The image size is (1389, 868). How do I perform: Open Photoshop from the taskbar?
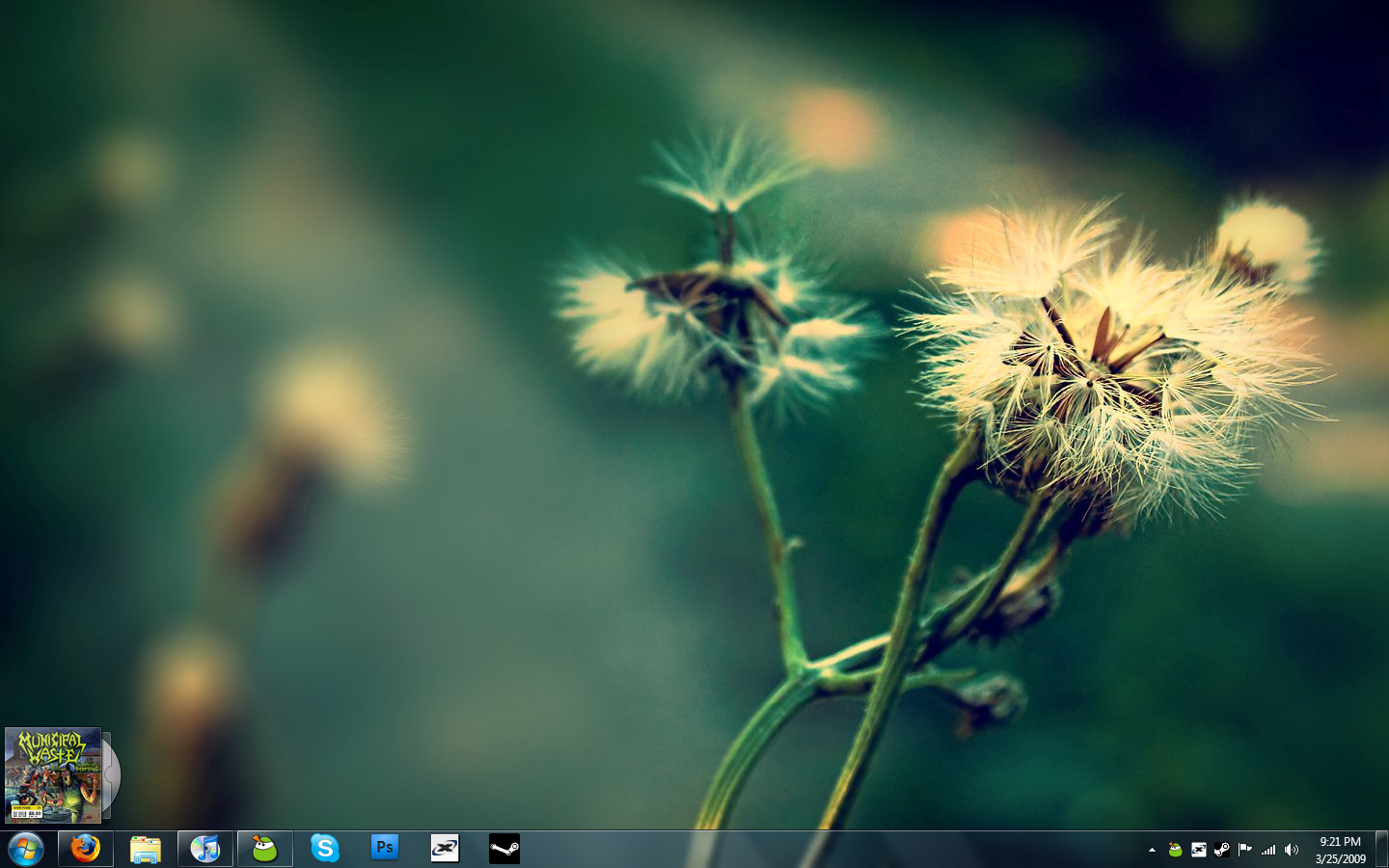click(385, 849)
